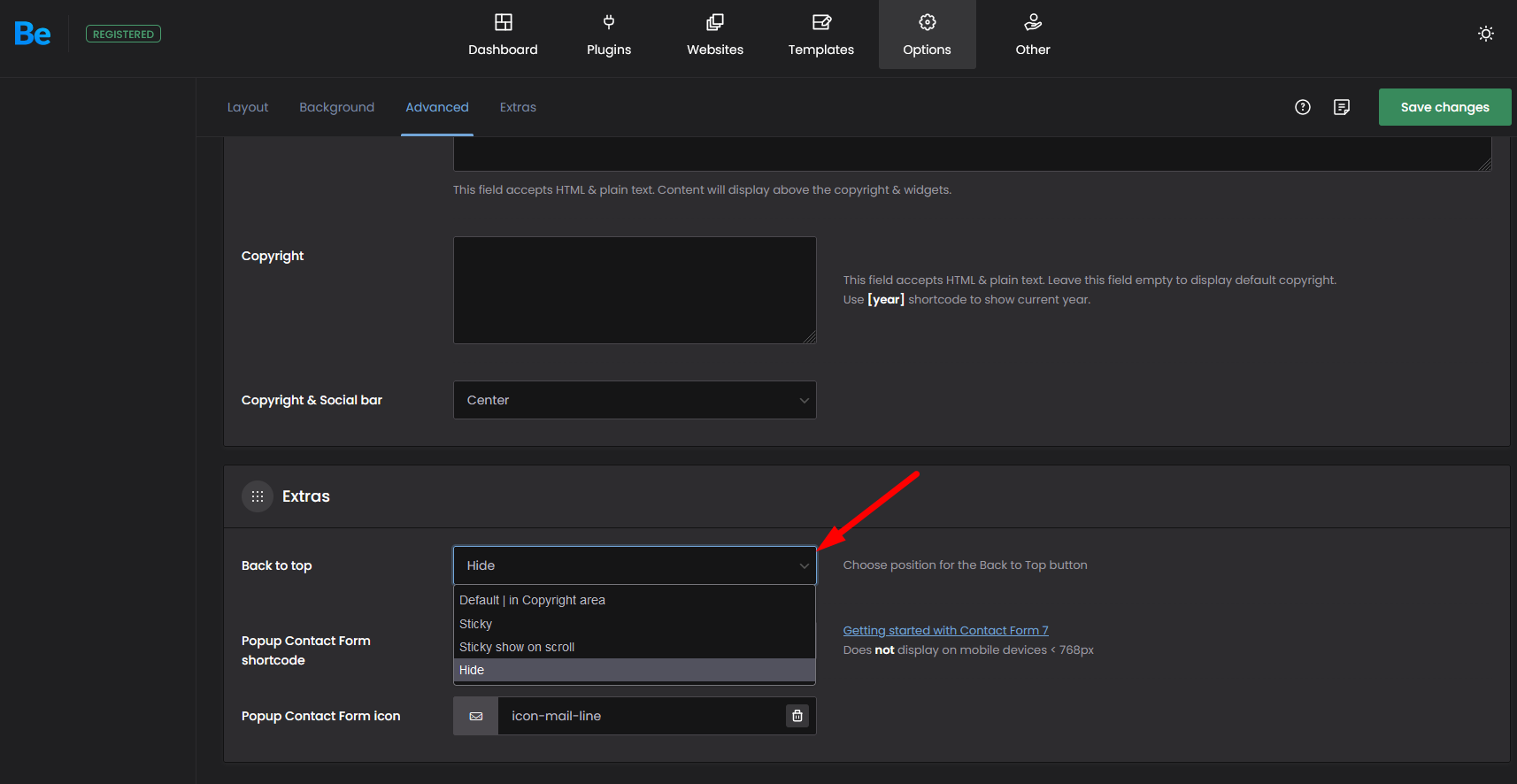Image resolution: width=1517 pixels, height=784 pixels.
Task: Click the Extras section grid icon
Action: [x=258, y=496]
